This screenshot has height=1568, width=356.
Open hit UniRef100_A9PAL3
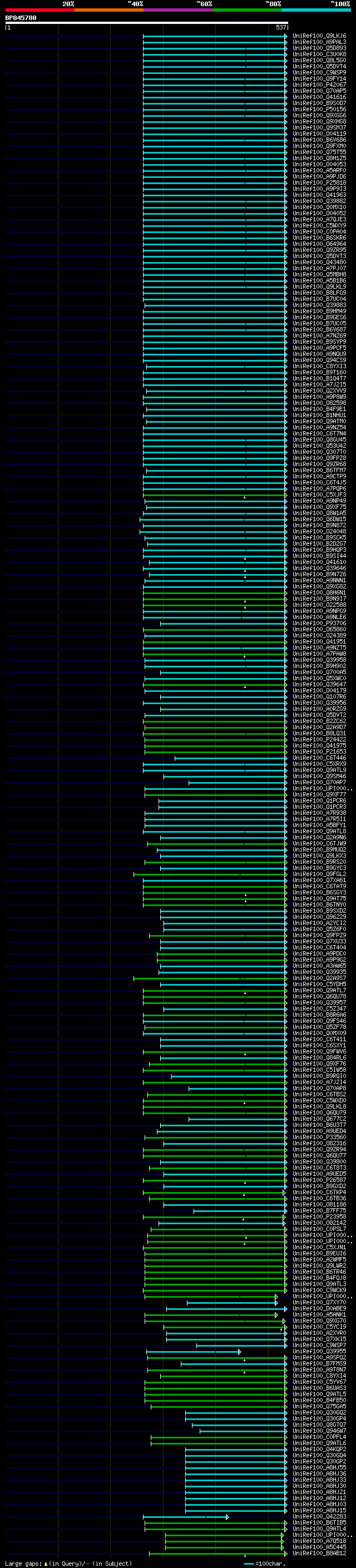click(x=319, y=42)
